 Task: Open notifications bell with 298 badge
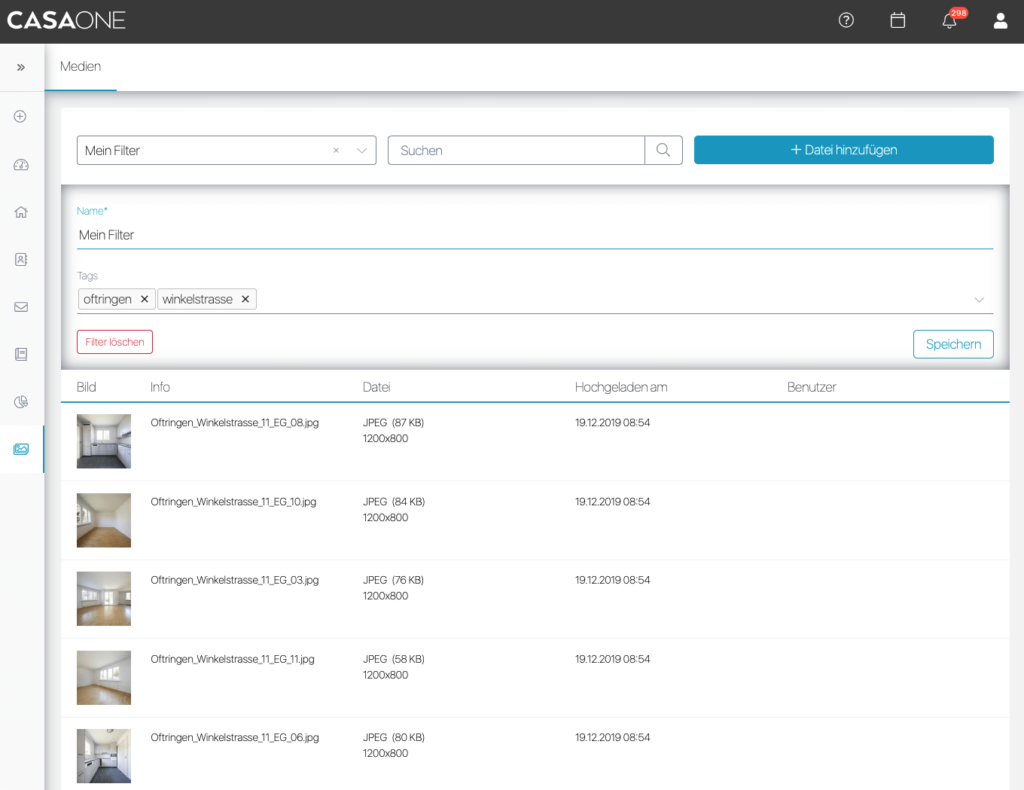click(x=950, y=21)
